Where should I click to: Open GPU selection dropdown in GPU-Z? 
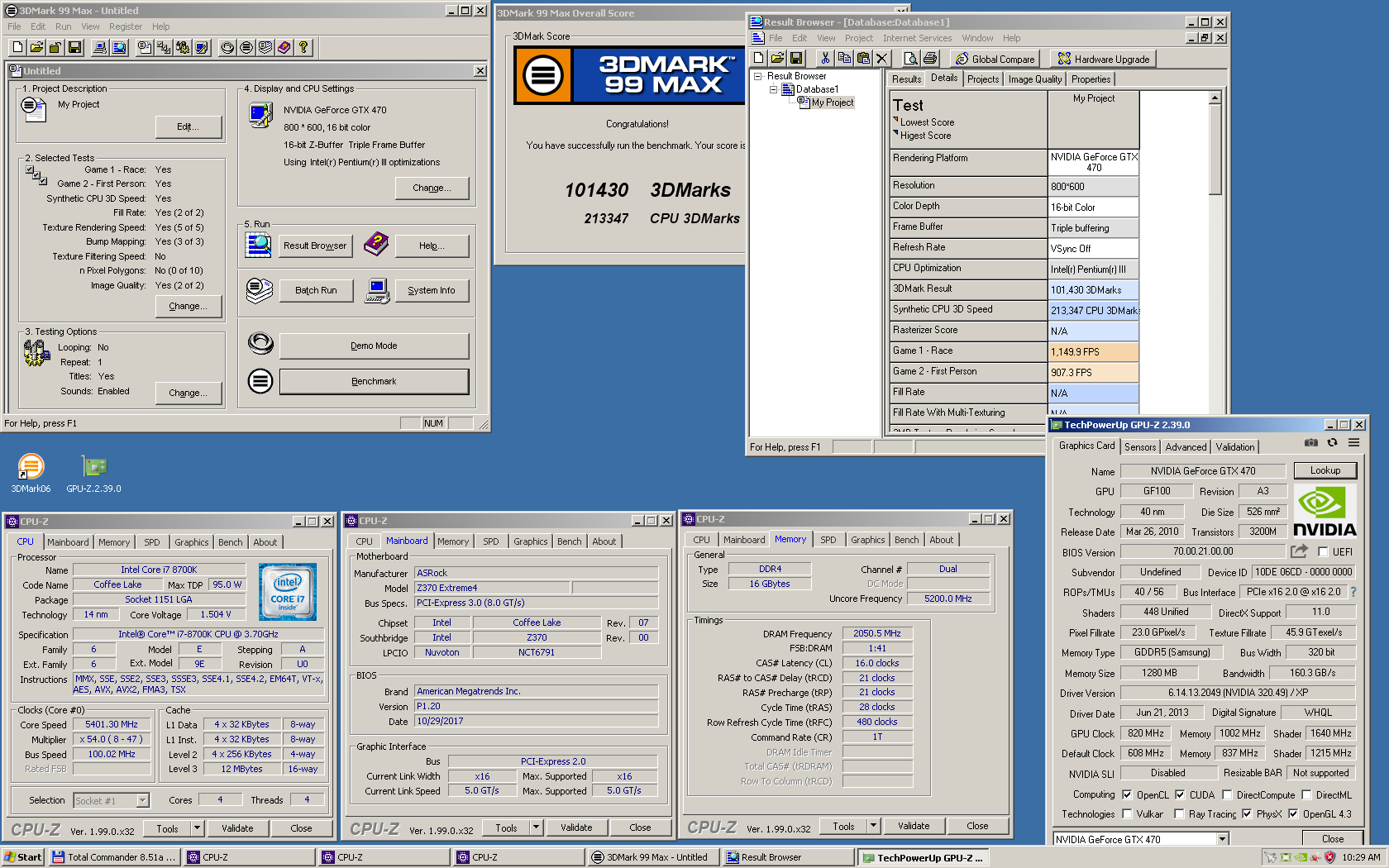pos(1222,839)
